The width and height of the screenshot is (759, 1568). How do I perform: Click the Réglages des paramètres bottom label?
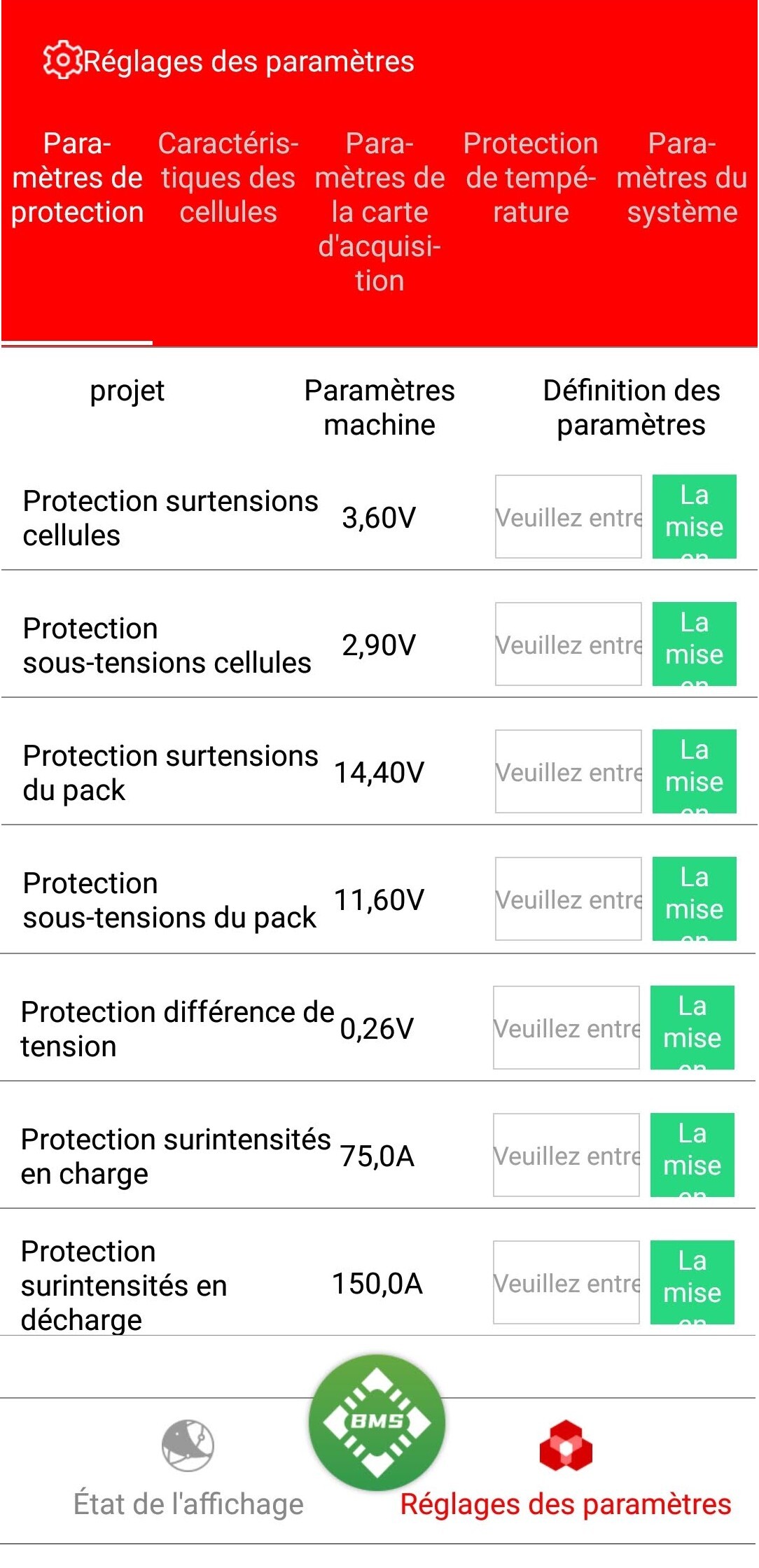pos(565,1504)
